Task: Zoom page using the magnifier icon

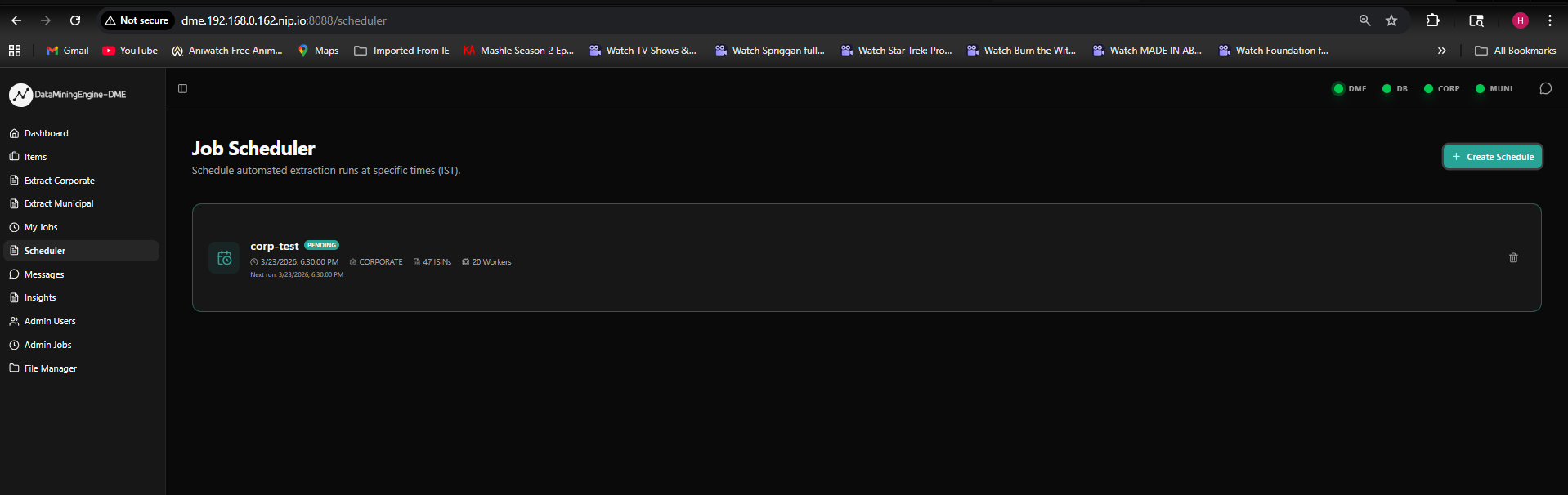Action: pyautogui.click(x=1364, y=20)
